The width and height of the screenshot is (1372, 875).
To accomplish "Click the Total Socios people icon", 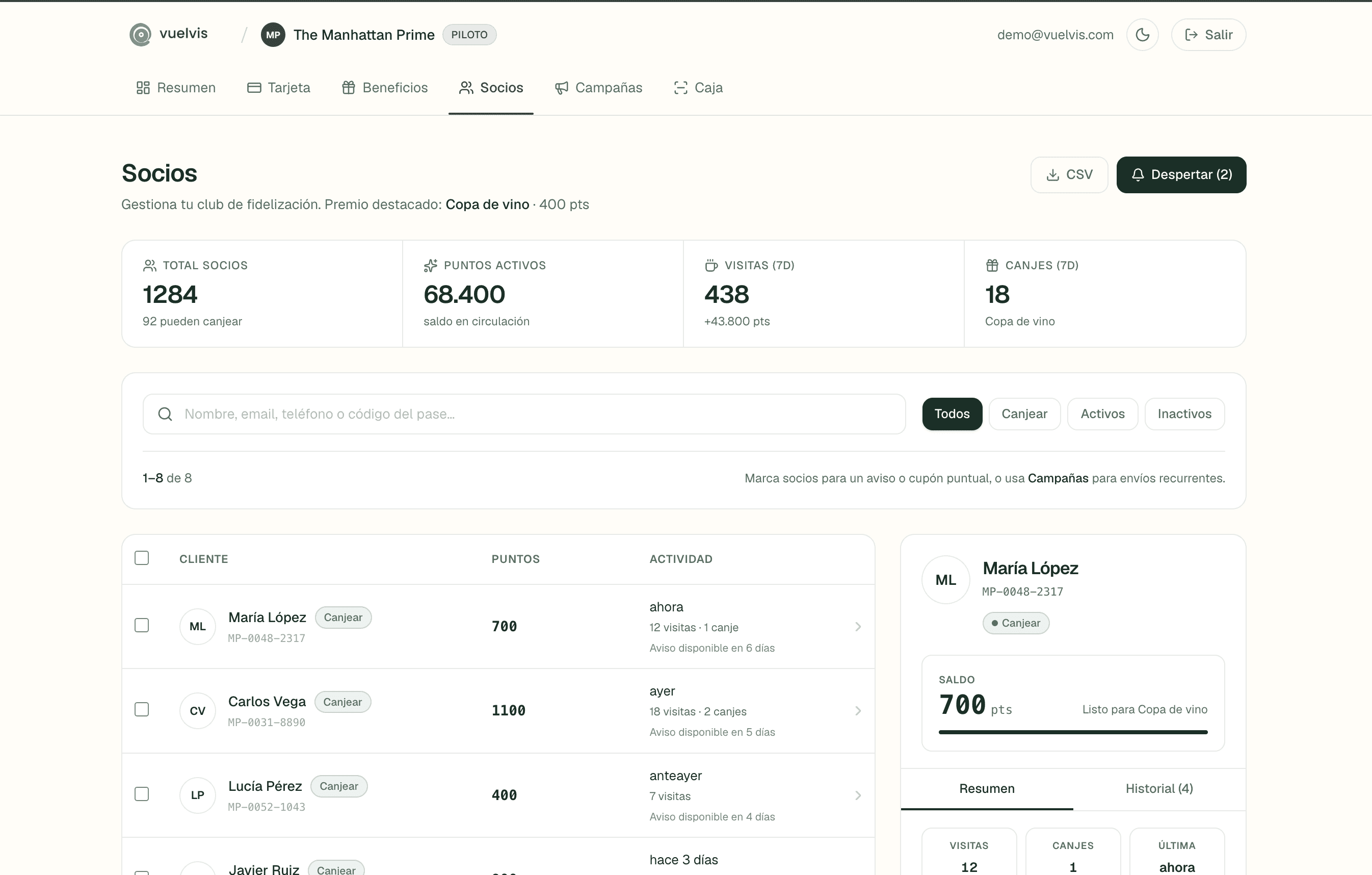I will pos(149,265).
